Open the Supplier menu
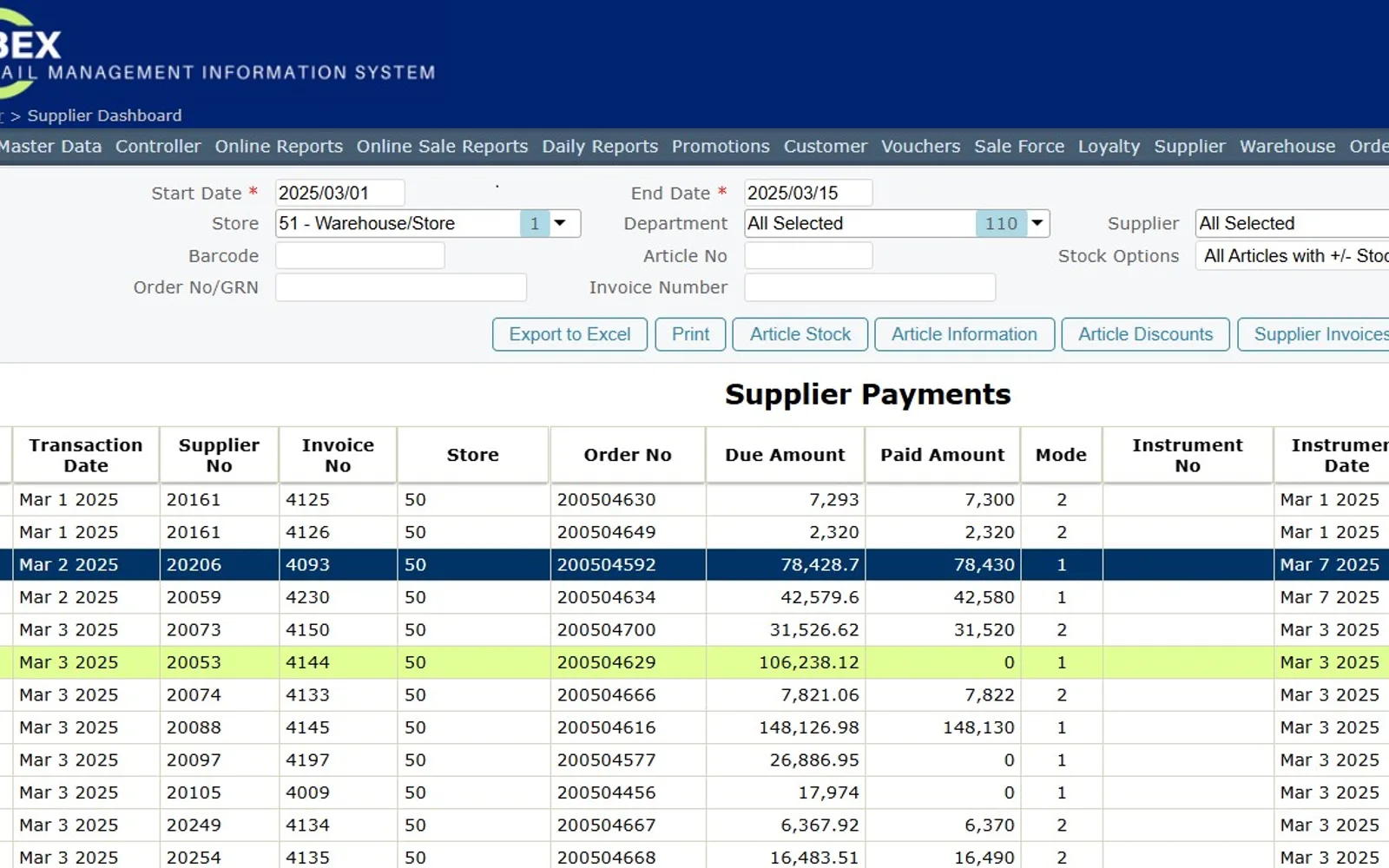The image size is (1389, 868). 1189,147
